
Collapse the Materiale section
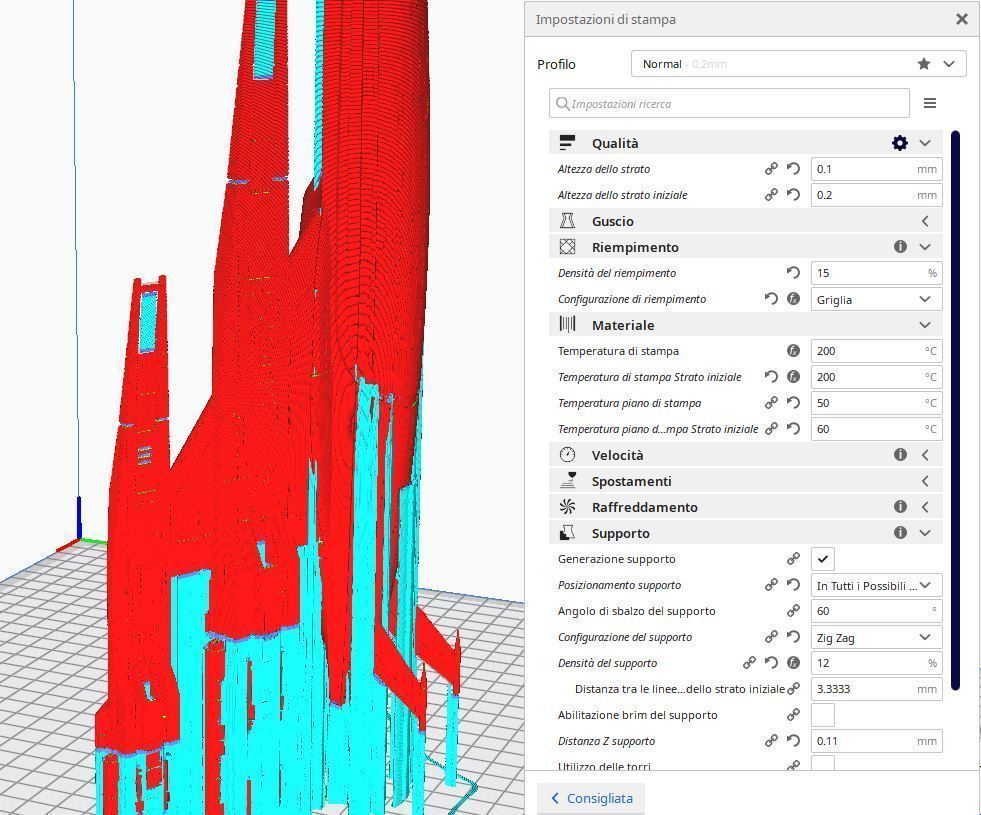(925, 325)
